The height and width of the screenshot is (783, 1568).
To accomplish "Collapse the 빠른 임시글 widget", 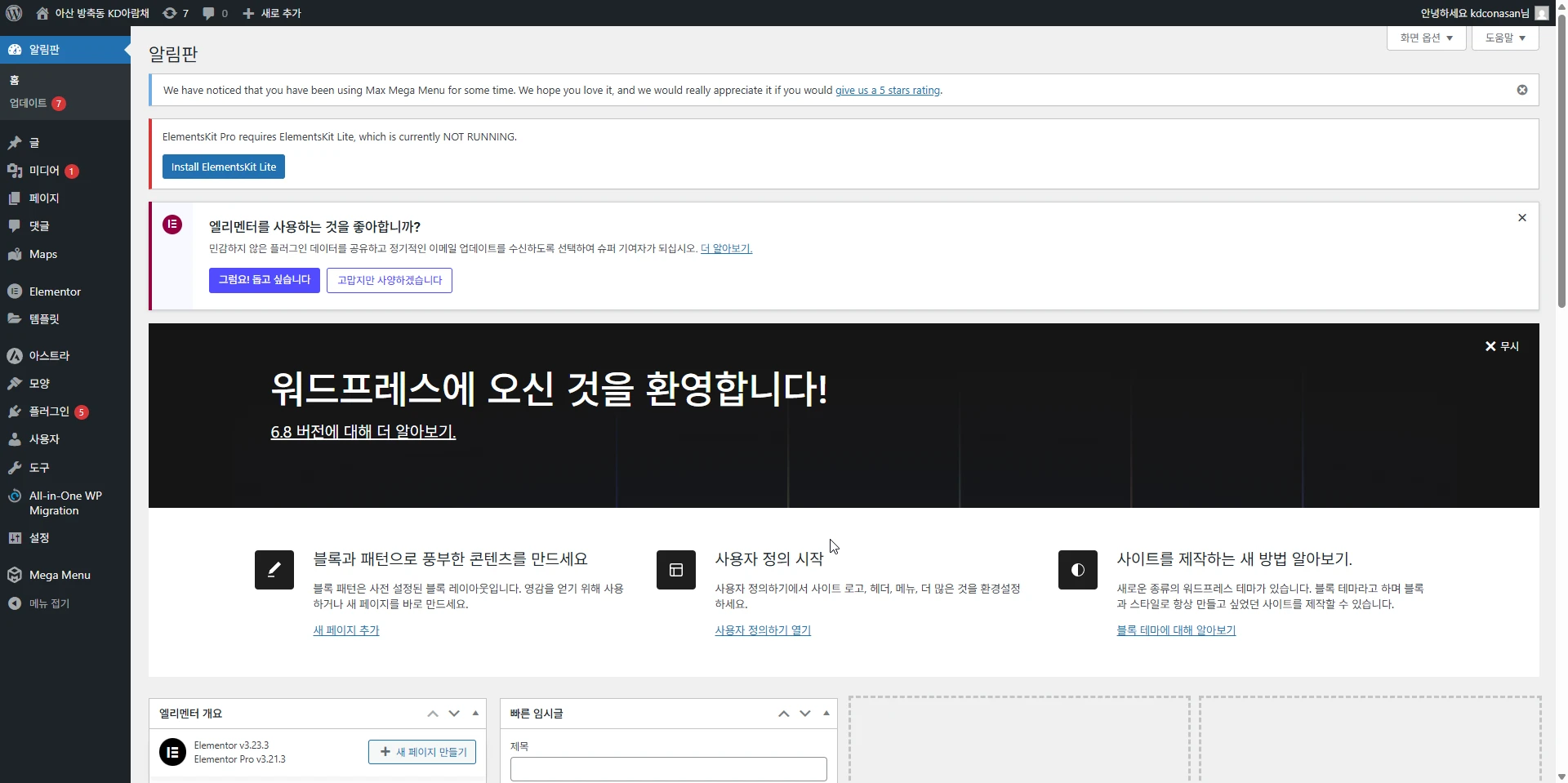I will 826,714.
